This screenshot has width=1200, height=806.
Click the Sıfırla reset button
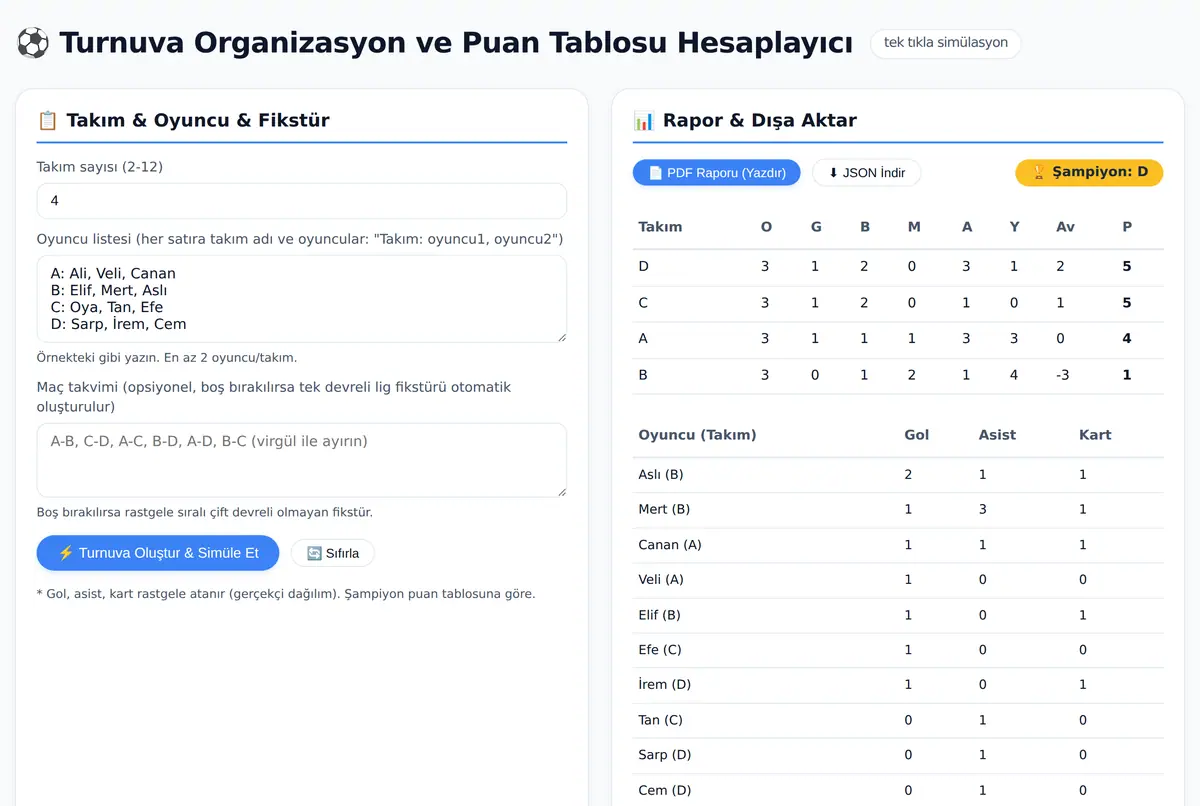tap(333, 553)
